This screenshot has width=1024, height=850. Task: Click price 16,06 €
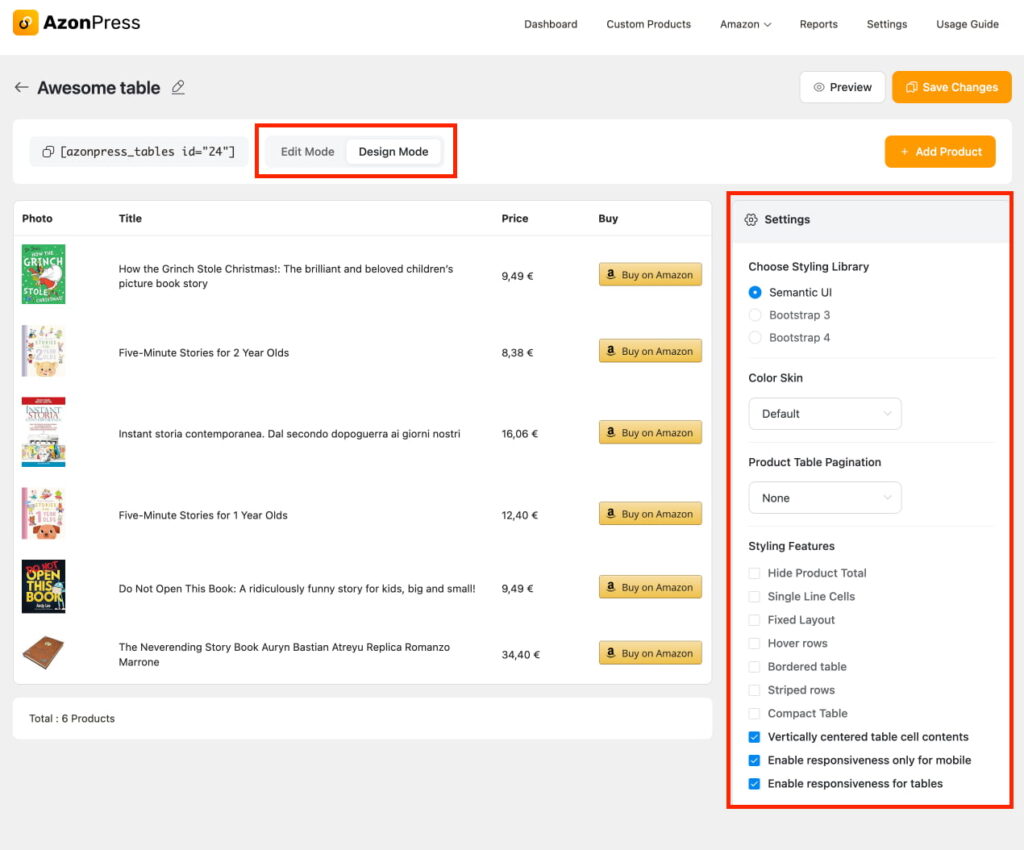point(520,433)
